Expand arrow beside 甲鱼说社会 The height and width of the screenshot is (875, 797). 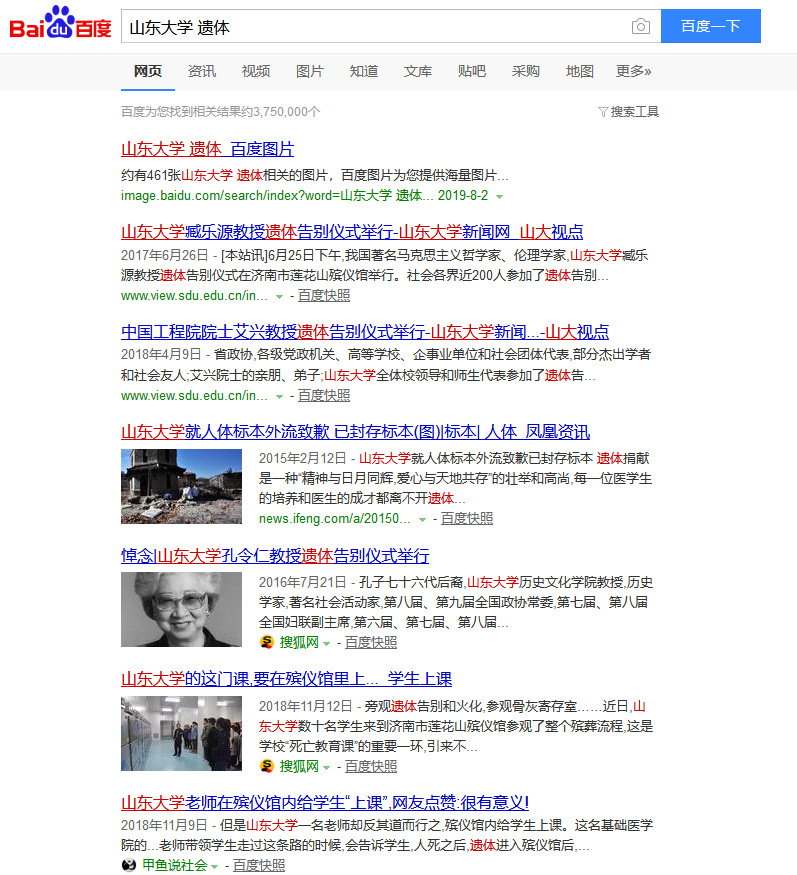pyautogui.click(x=215, y=867)
